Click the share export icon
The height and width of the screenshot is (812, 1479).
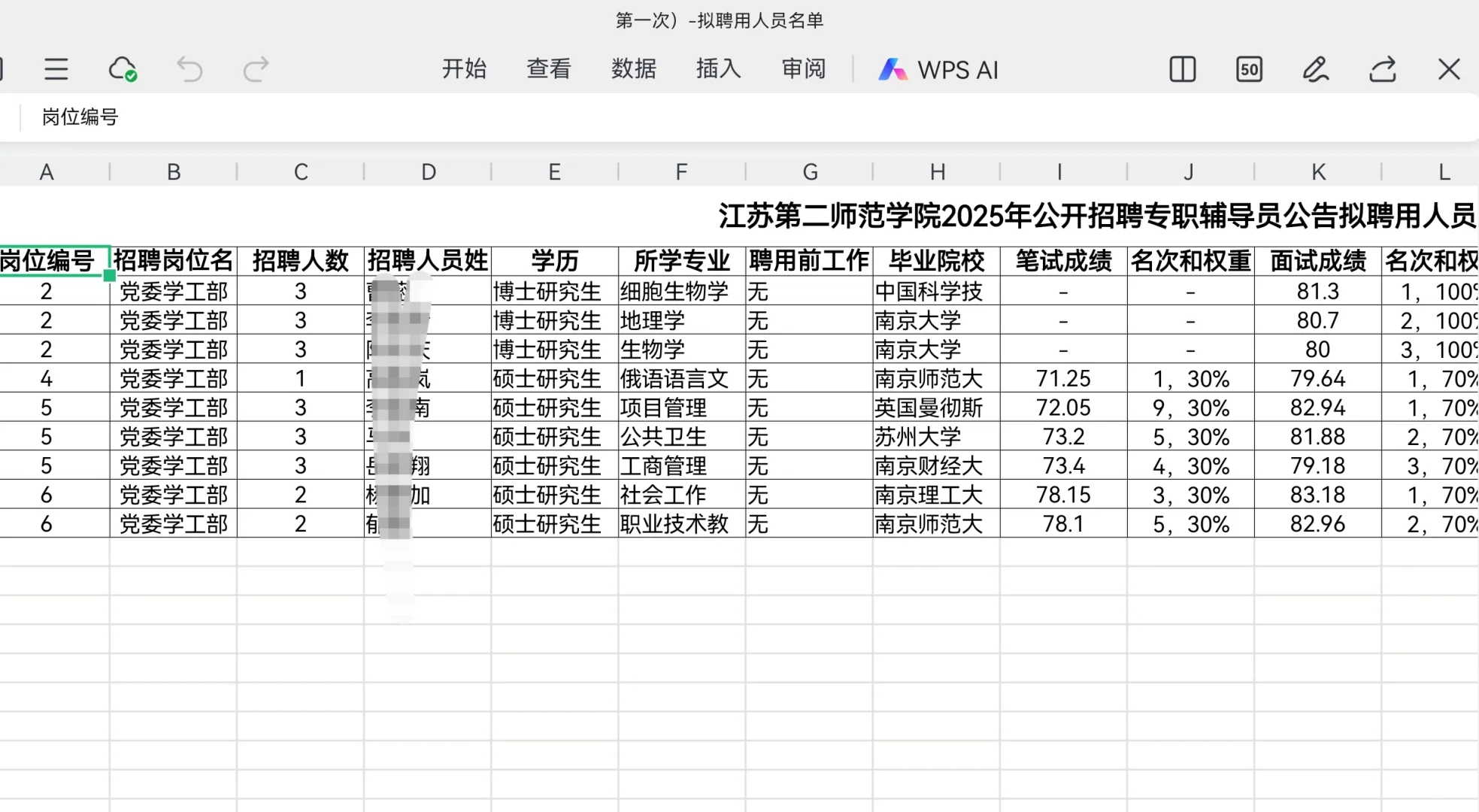click(x=1382, y=69)
